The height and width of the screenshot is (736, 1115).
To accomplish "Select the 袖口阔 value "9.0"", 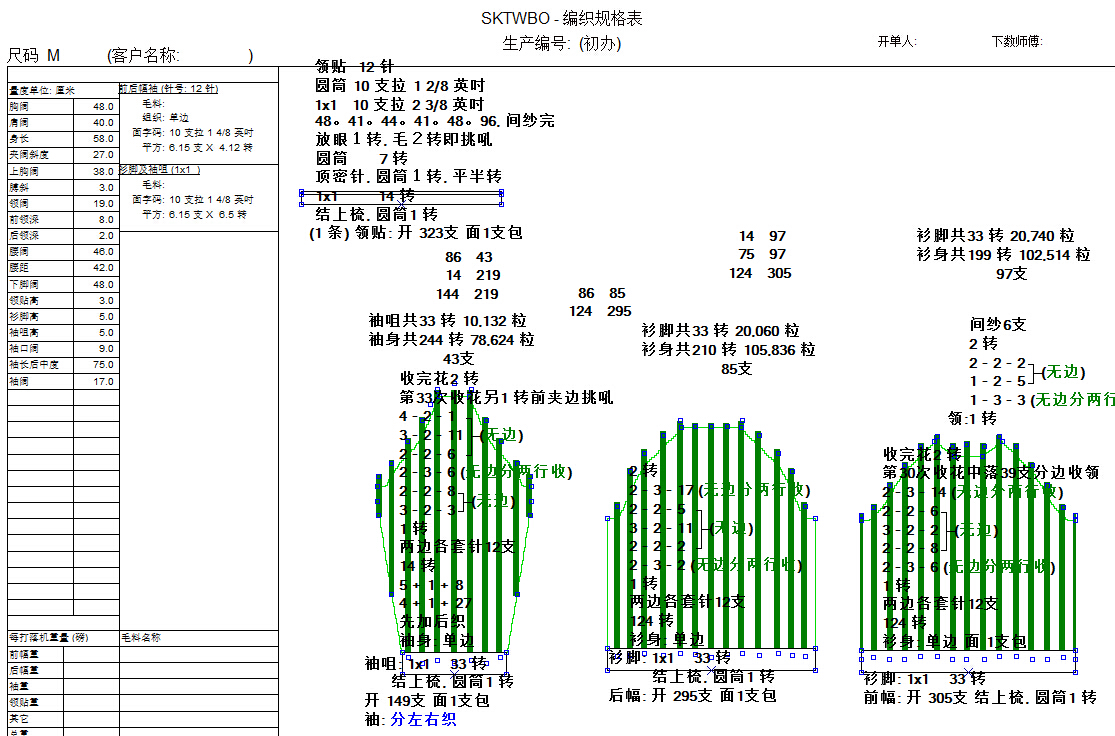I will click(x=106, y=348).
